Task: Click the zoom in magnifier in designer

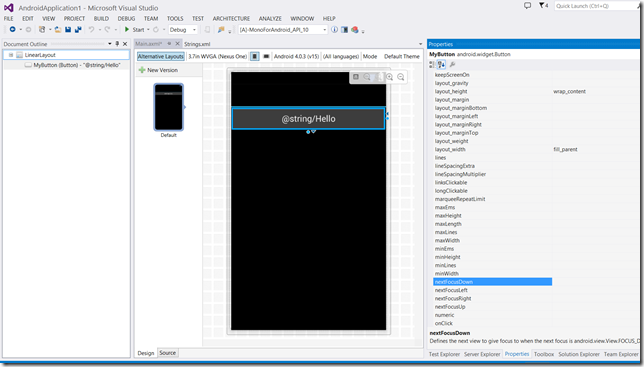Action: [389, 77]
